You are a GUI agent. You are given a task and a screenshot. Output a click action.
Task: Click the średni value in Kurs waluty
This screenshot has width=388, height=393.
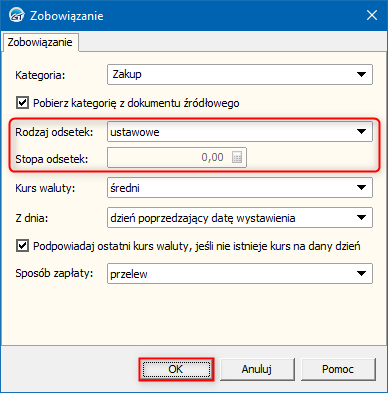(125, 188)
